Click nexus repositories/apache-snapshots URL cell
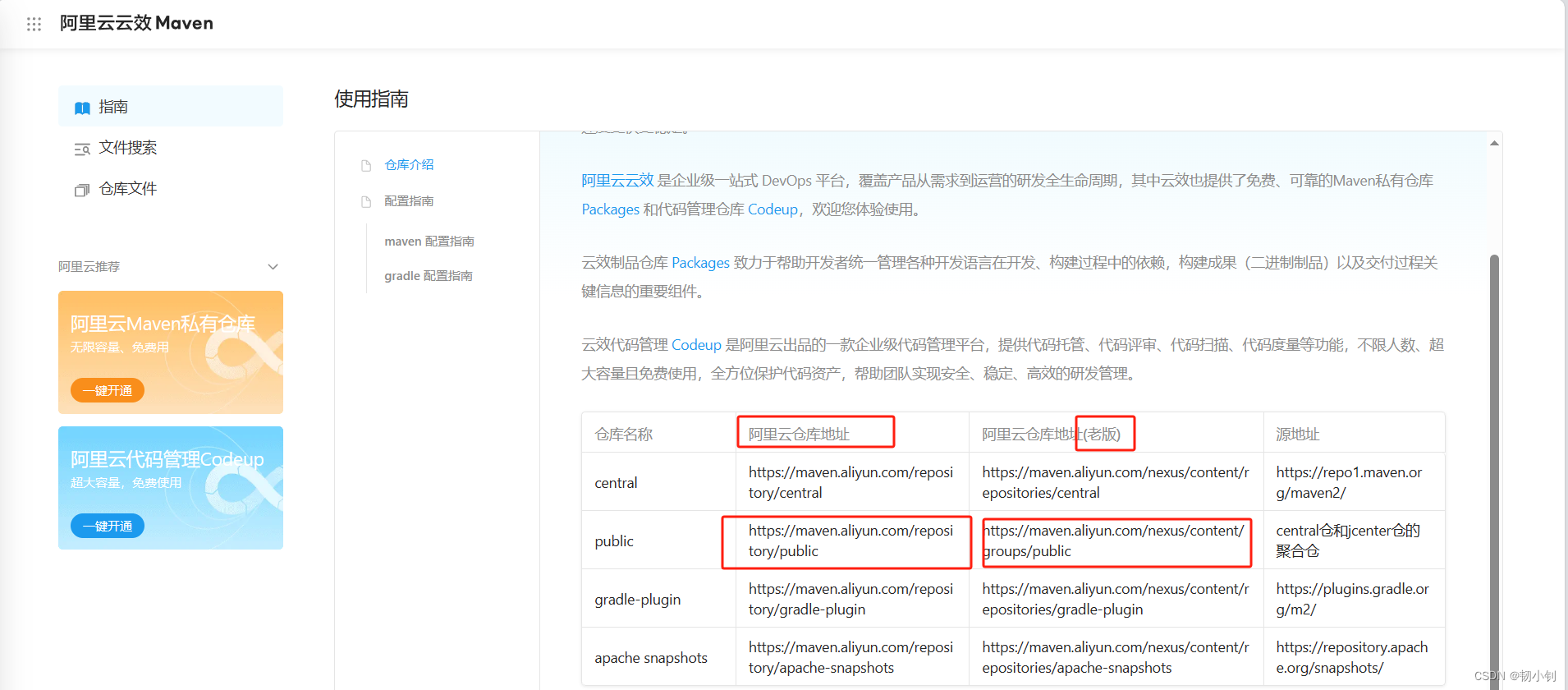Screen dimensions: 1568x690 [1116, 658]
